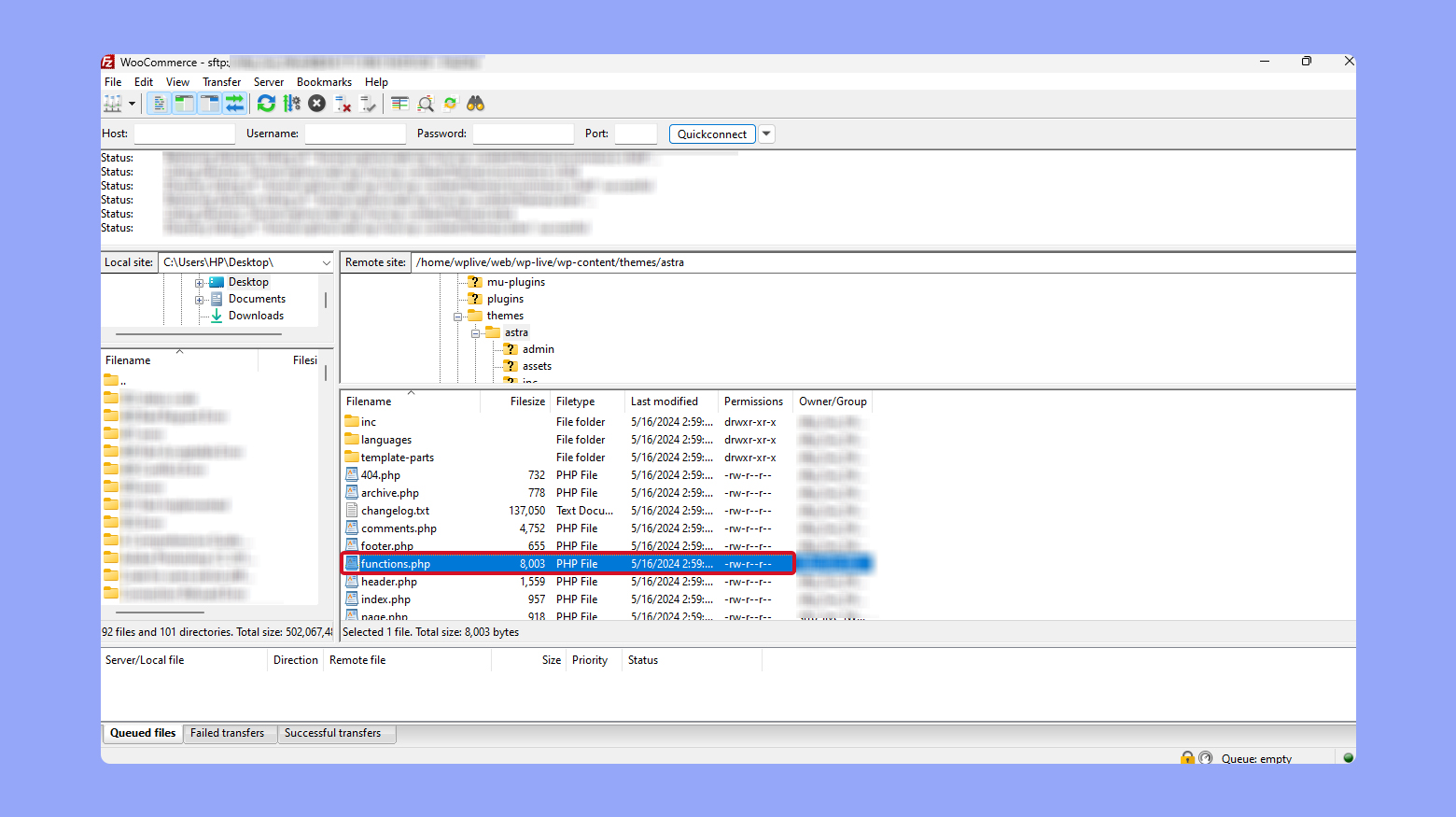
Task: Toggle local directory tree display
Action: pos(185,104)
